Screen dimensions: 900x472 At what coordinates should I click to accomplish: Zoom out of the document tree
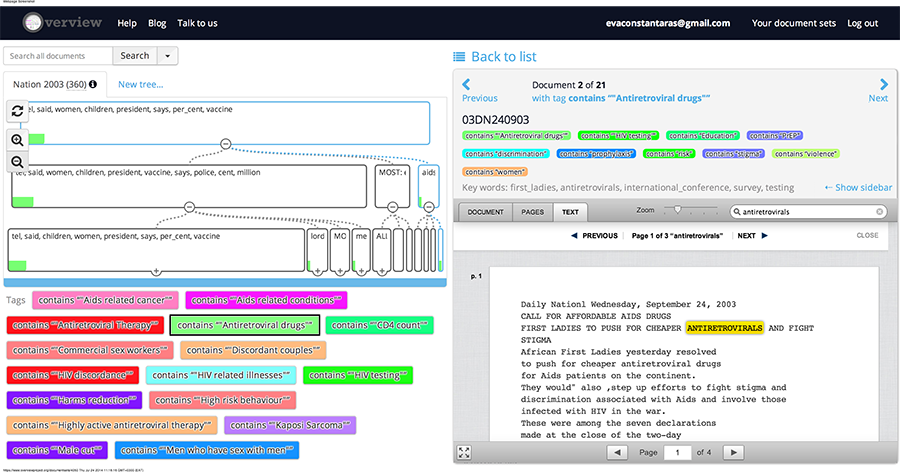coord(17,162)
